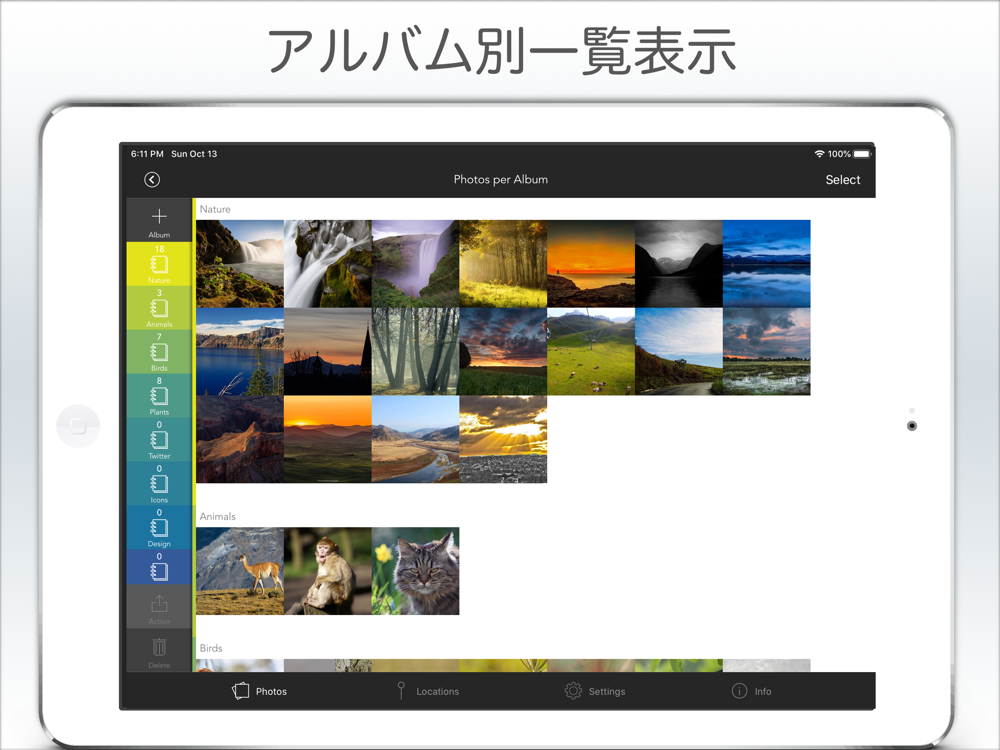Open the cat photo in Animals
Screen dimensions: 1000x750
click(x=415, y=571)
